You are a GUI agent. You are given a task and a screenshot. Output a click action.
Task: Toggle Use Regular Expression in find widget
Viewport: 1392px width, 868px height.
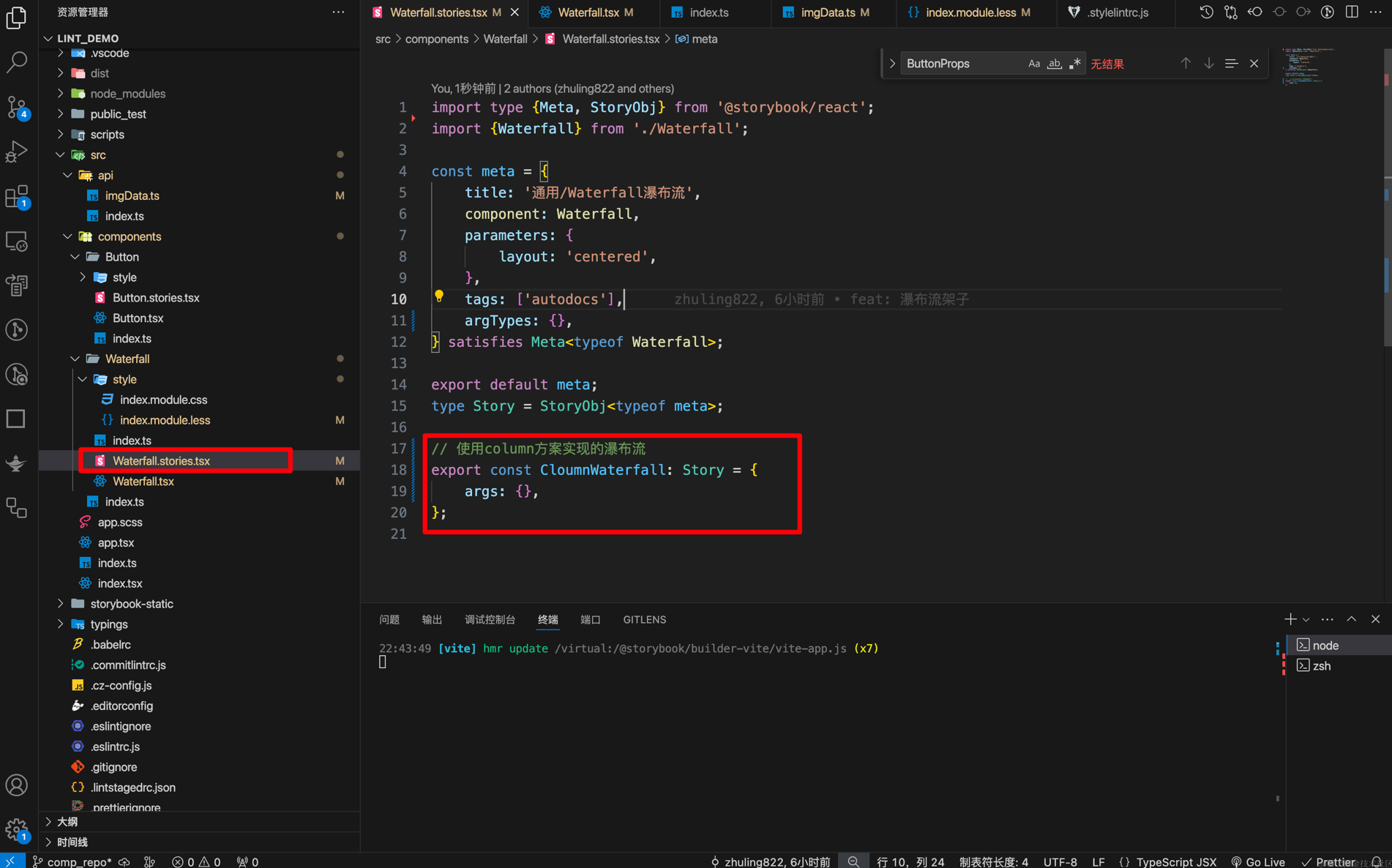(x=1074, y=64)
